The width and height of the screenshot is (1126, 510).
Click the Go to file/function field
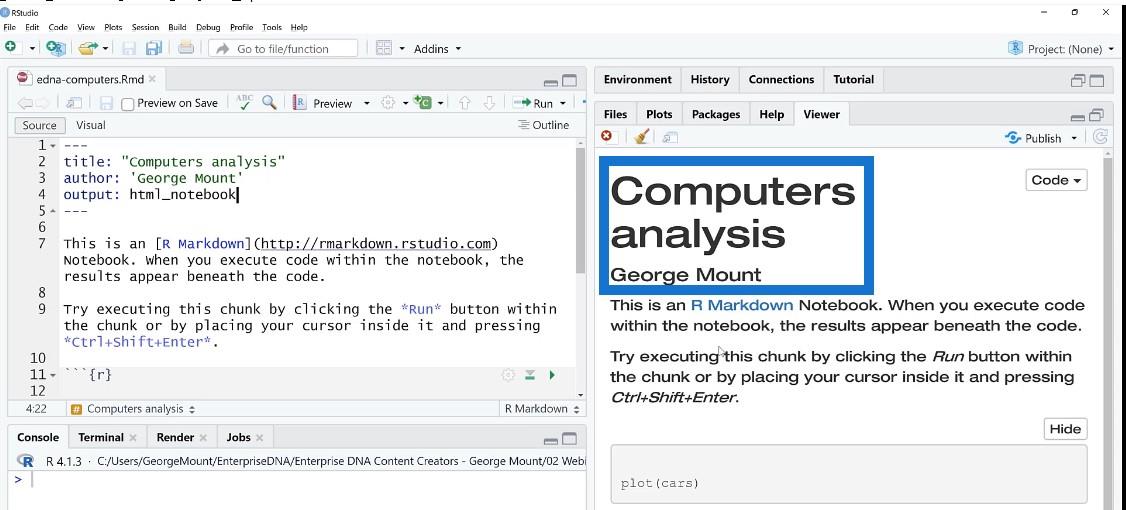click(283, 48)
